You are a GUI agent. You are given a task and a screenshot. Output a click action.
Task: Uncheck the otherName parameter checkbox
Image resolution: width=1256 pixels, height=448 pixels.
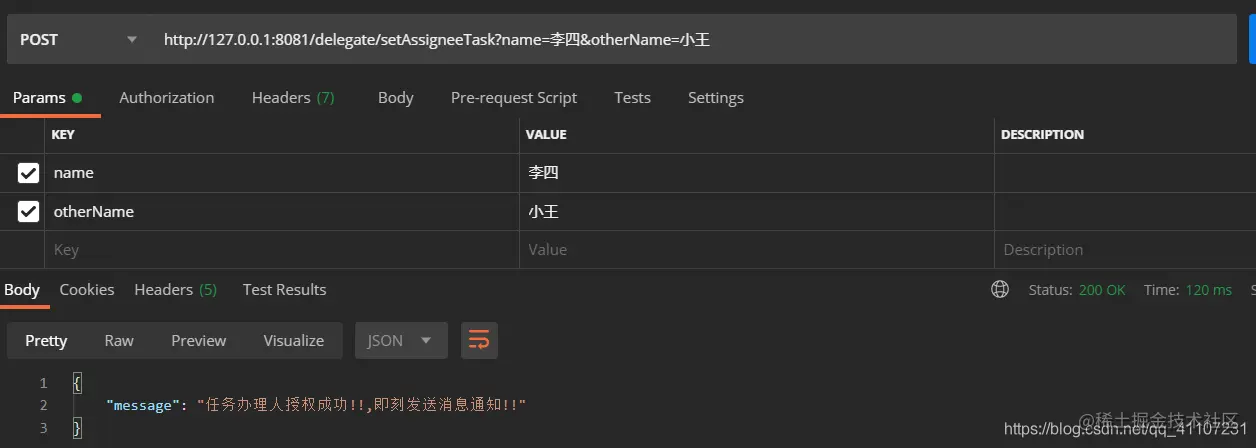pyautogui.click(x=28, y=212)
